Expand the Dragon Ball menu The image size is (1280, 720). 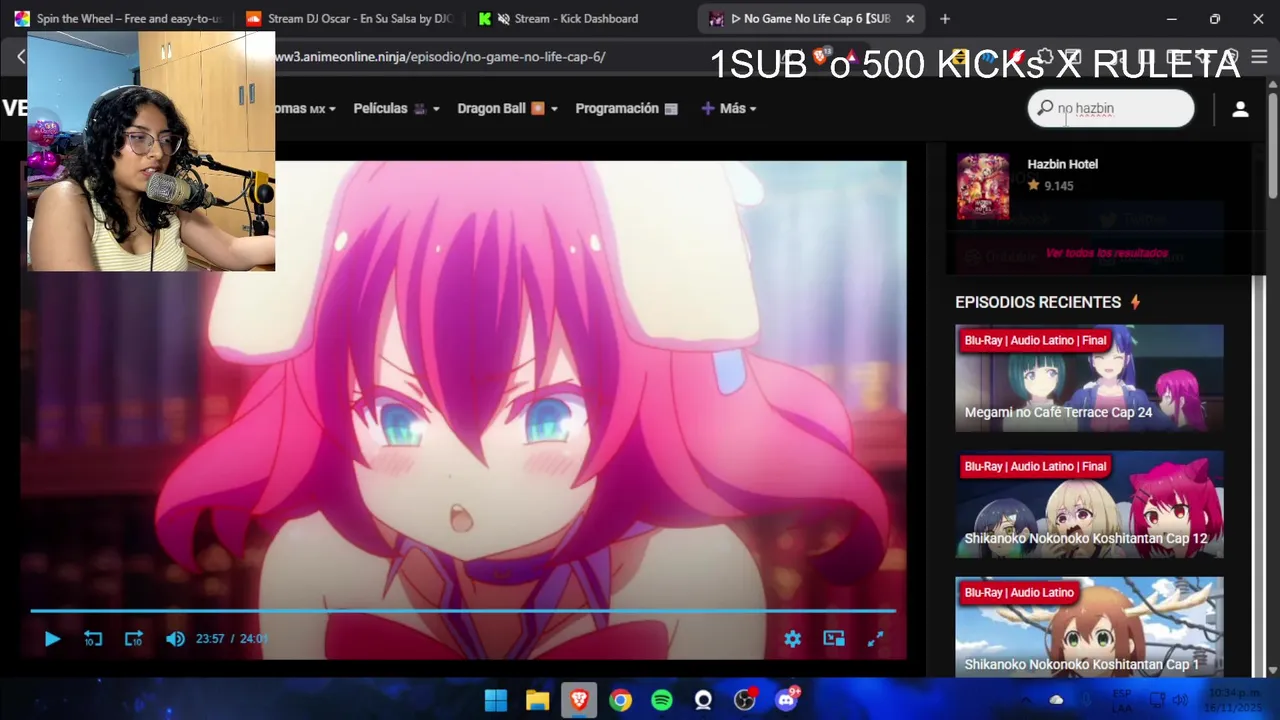pos(507,108)
